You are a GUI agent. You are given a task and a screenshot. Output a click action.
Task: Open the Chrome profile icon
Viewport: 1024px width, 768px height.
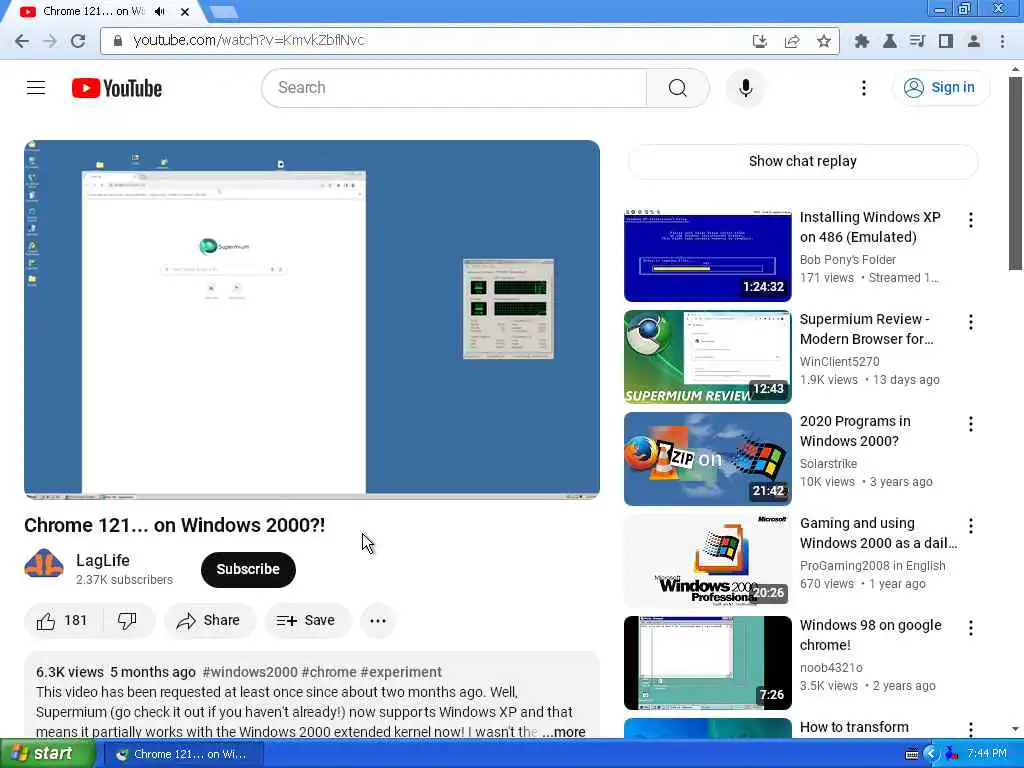coord(974,41)
